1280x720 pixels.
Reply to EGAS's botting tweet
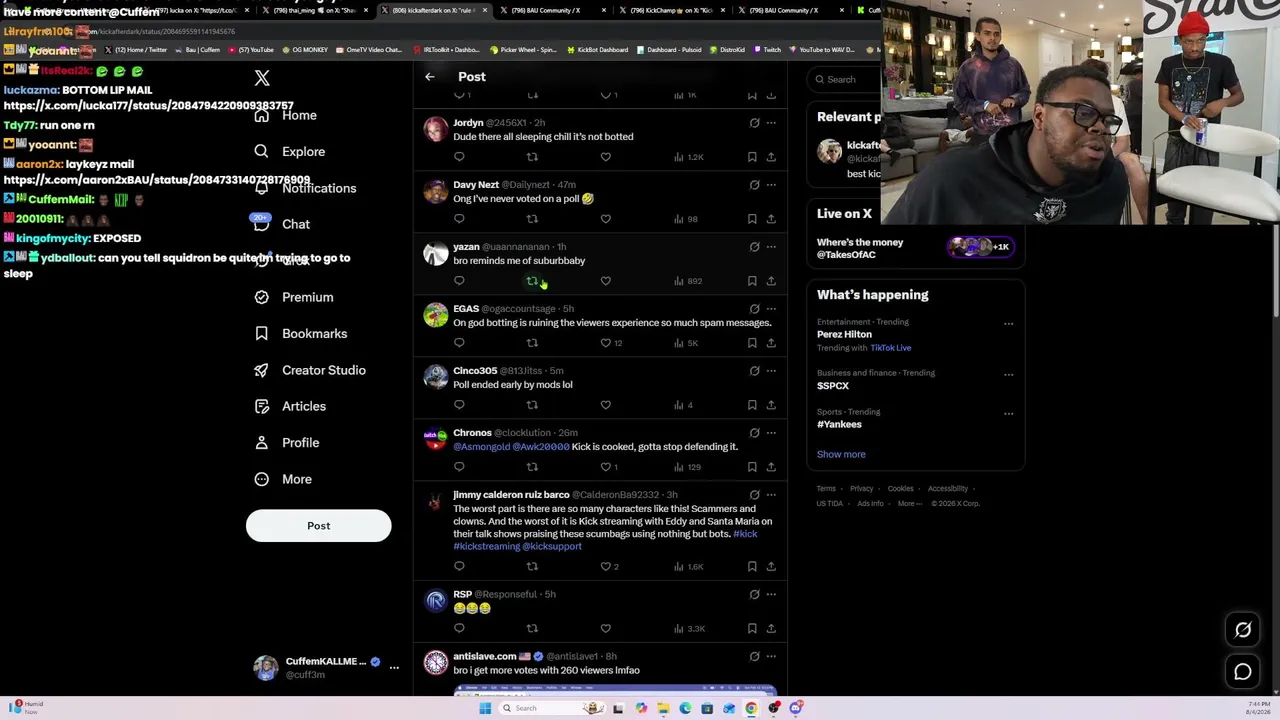459,343
